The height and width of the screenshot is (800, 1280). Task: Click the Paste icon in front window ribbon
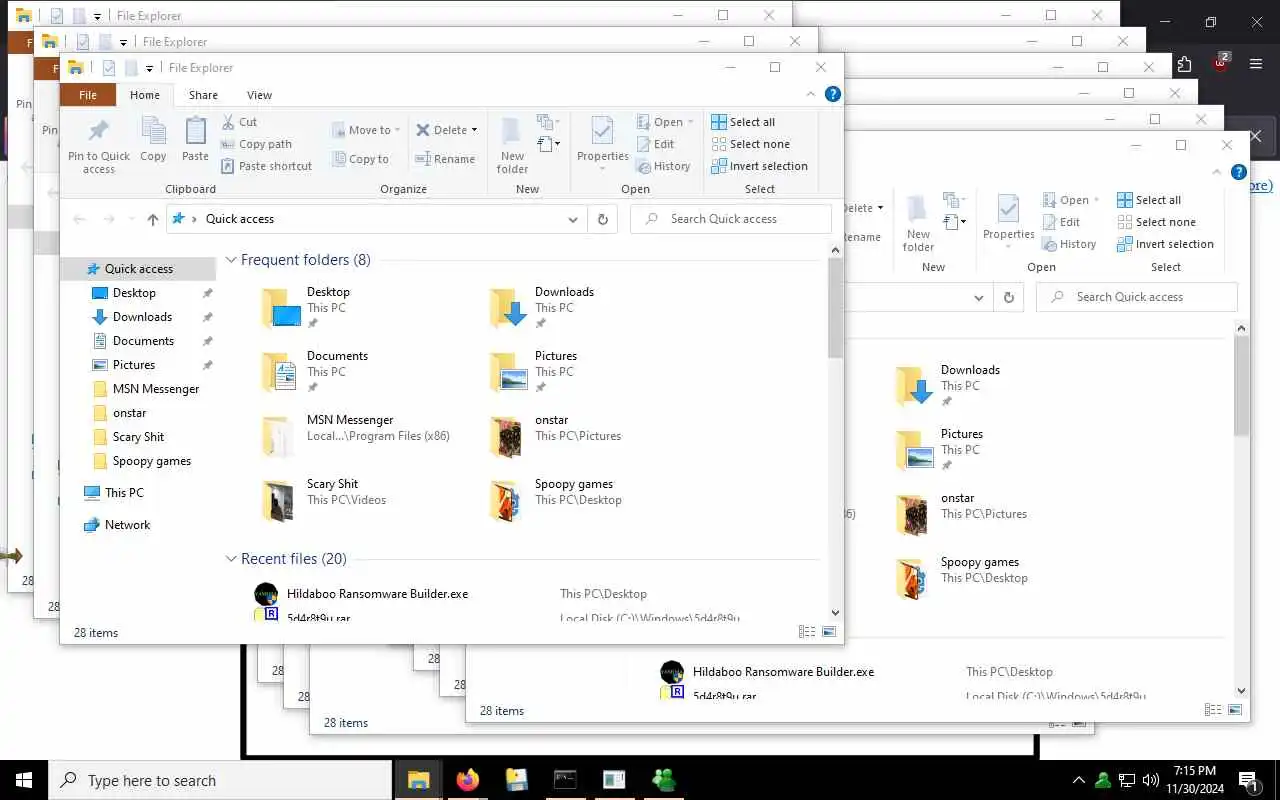click(195, 139)
